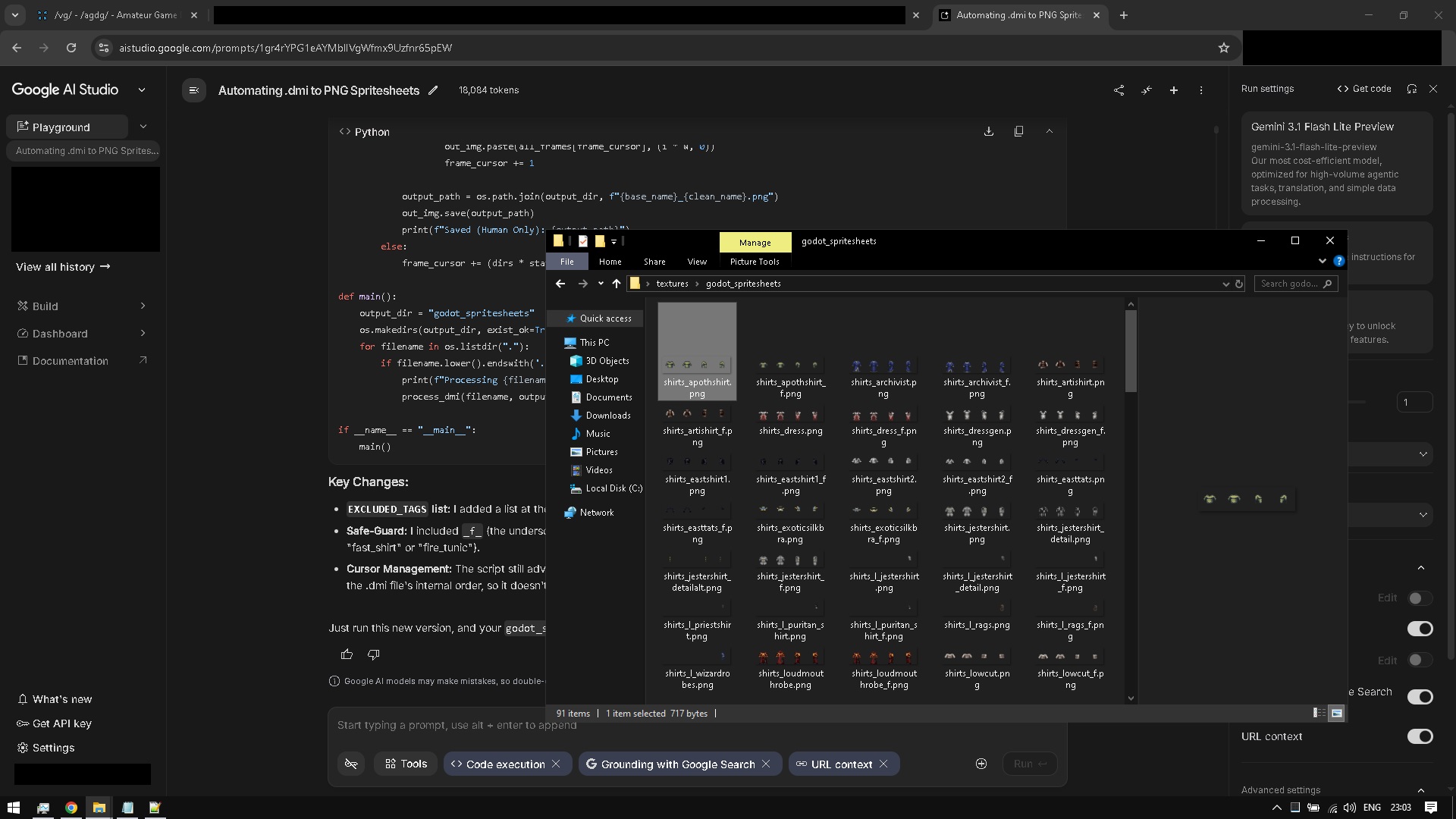Viewport: 1456px width, 819px height.
Task: Click the new chat plus icon
Action: tap(1173, 90)
